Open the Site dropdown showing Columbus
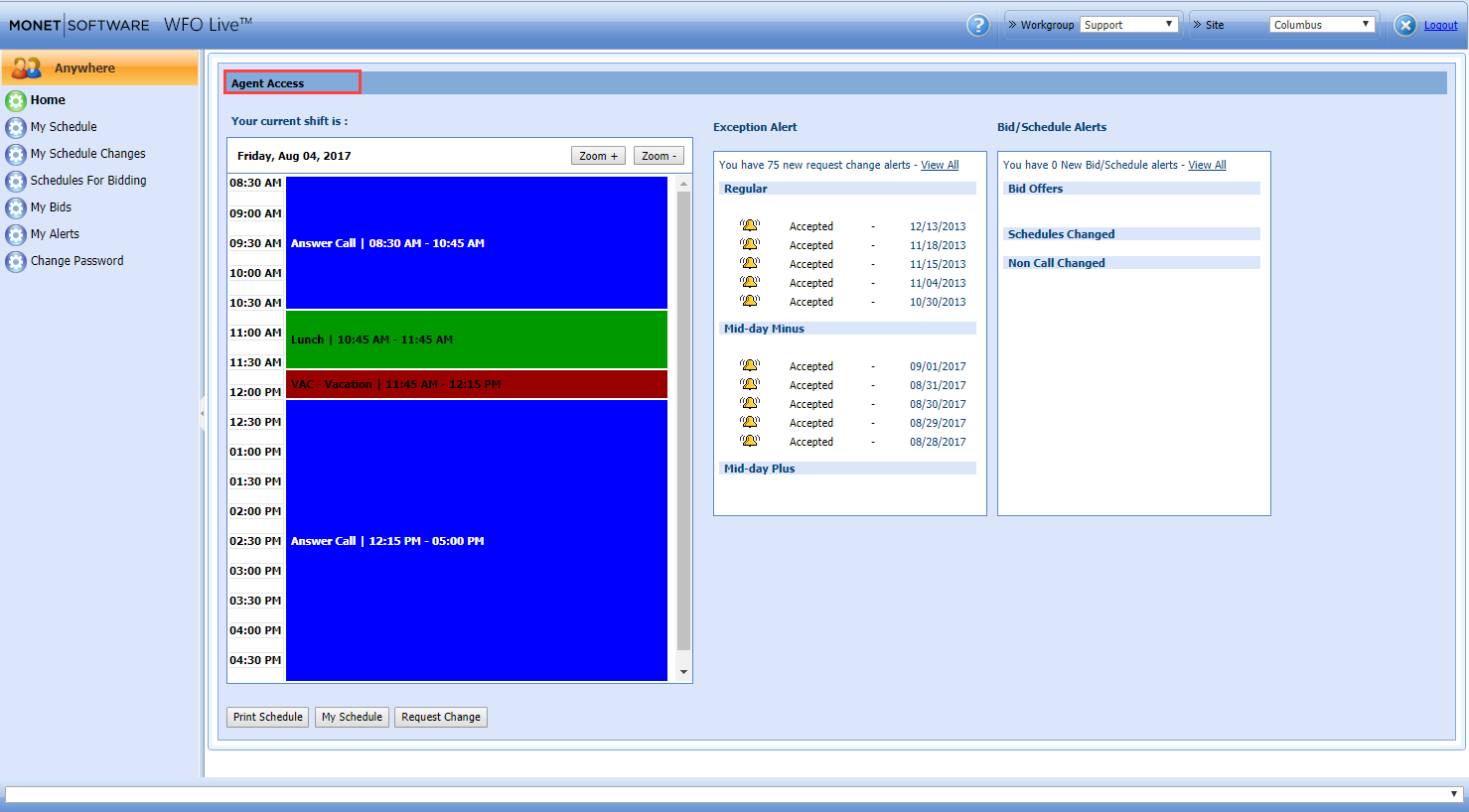1469x812 pixels. 1321,25
